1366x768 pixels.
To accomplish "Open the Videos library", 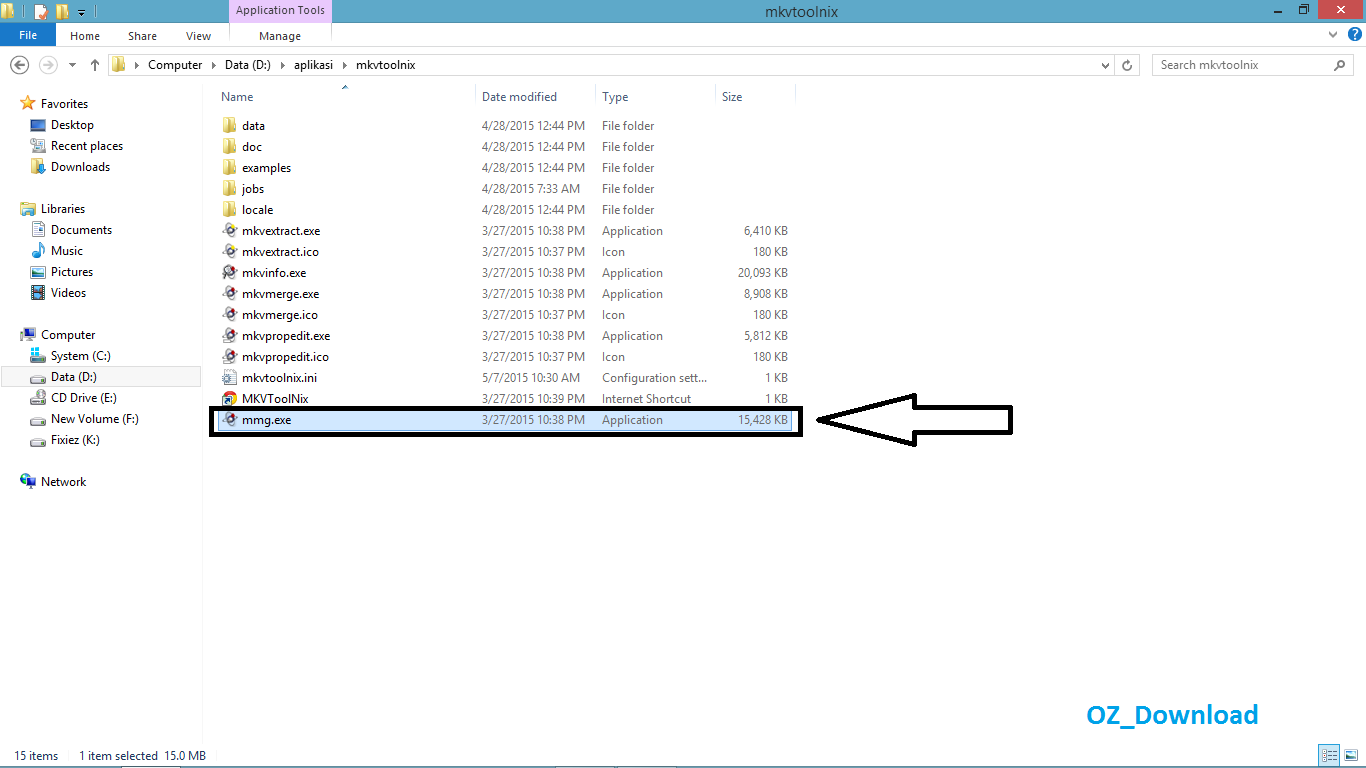I will [68, 293].
